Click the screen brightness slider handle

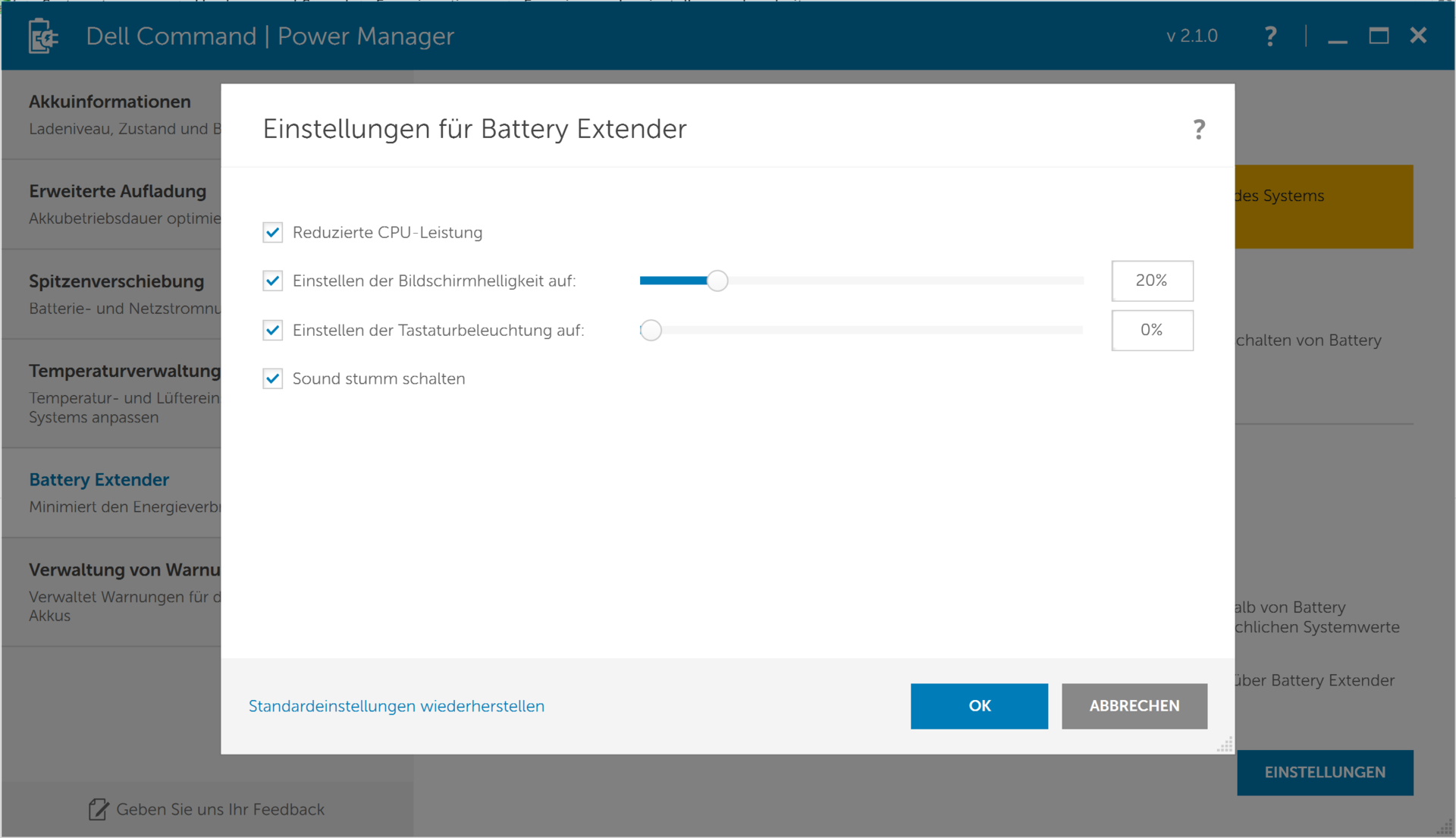coord(717,281)
